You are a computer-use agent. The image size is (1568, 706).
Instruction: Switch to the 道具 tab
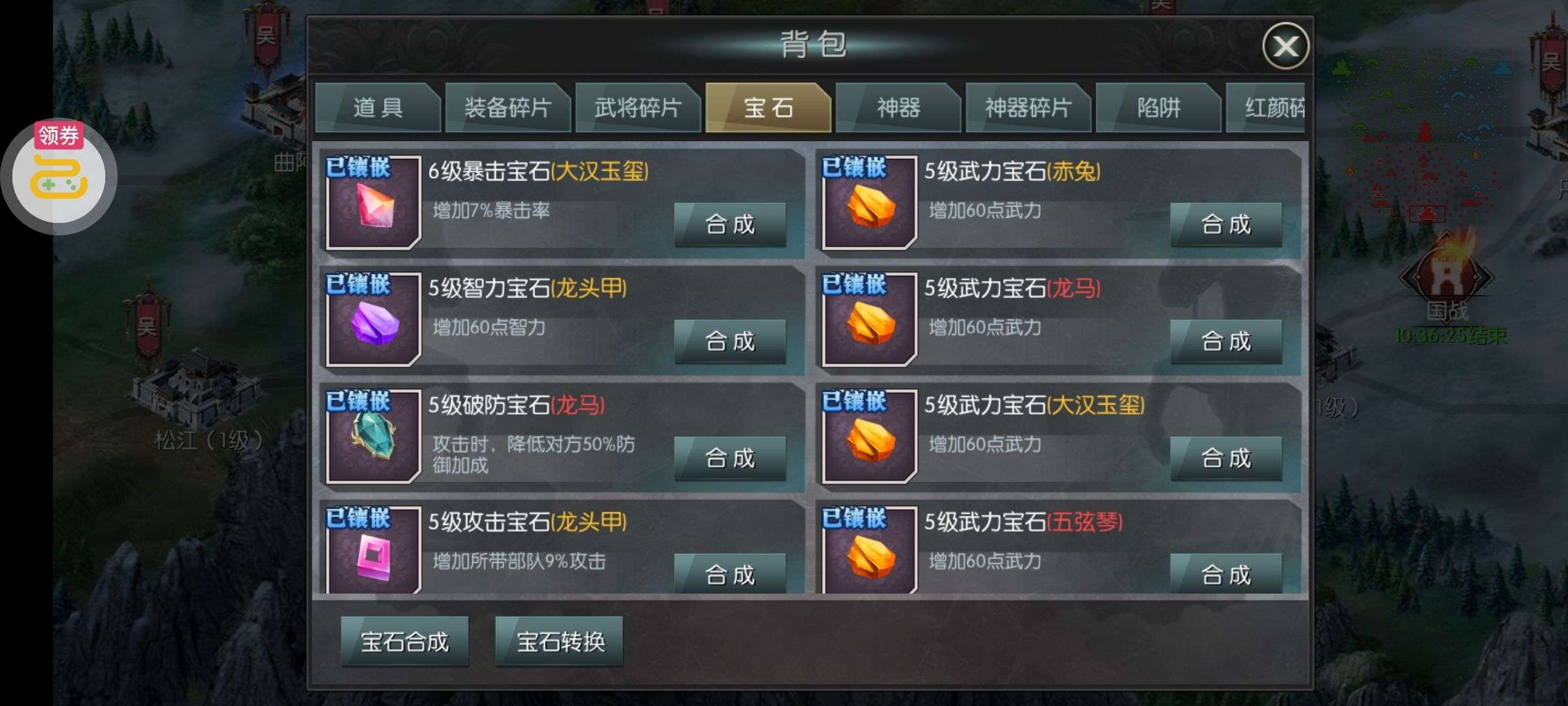click(378, 107)
